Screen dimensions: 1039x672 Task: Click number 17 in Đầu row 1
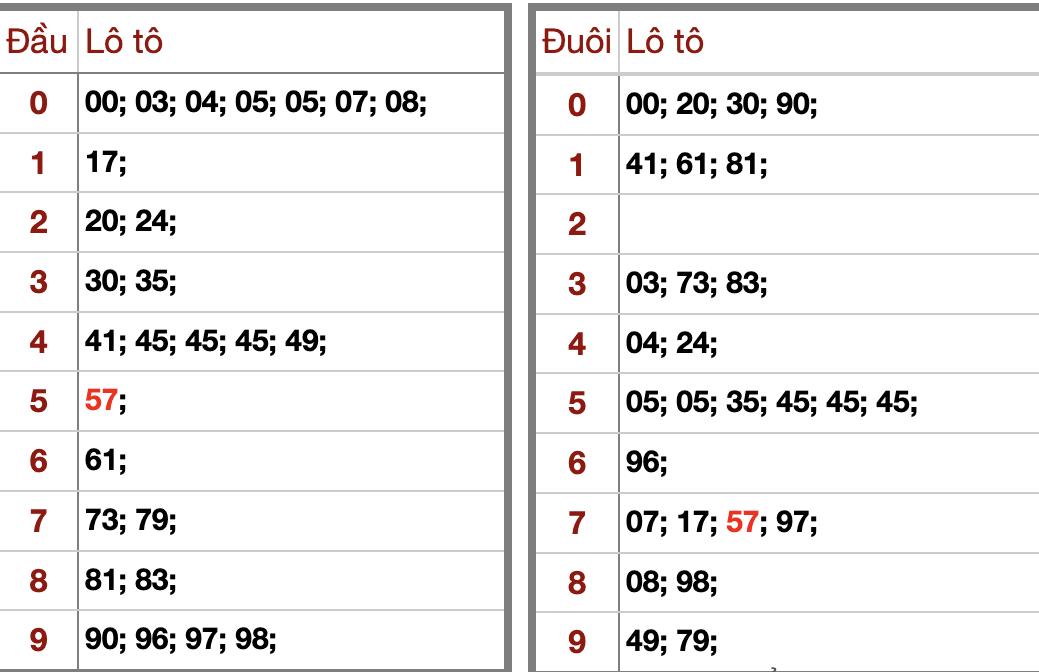pyautogui.click(x=101, y=162)
